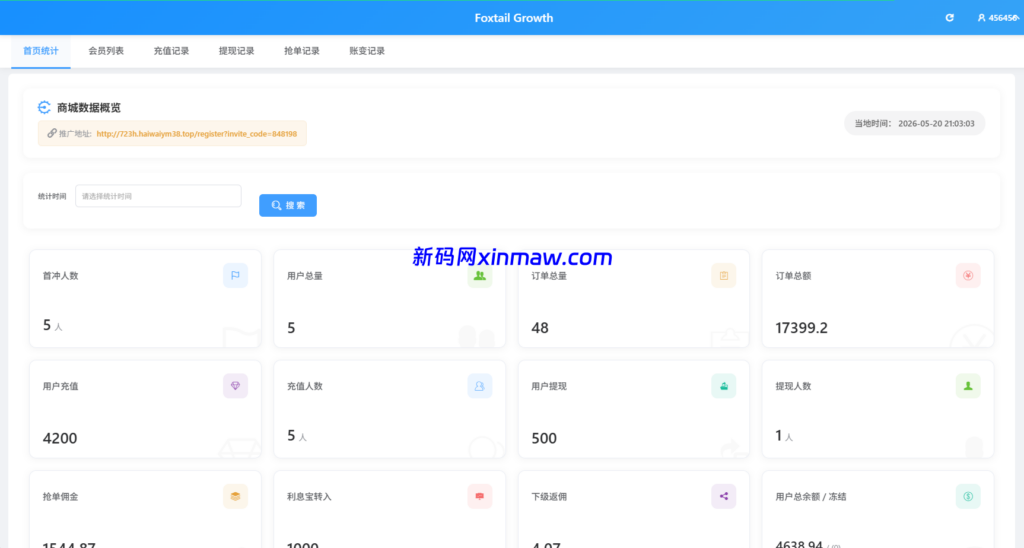The image size is (1024, 548).
Task: Click the 统计时间 date input field
Action: click(x=158, y=196)
